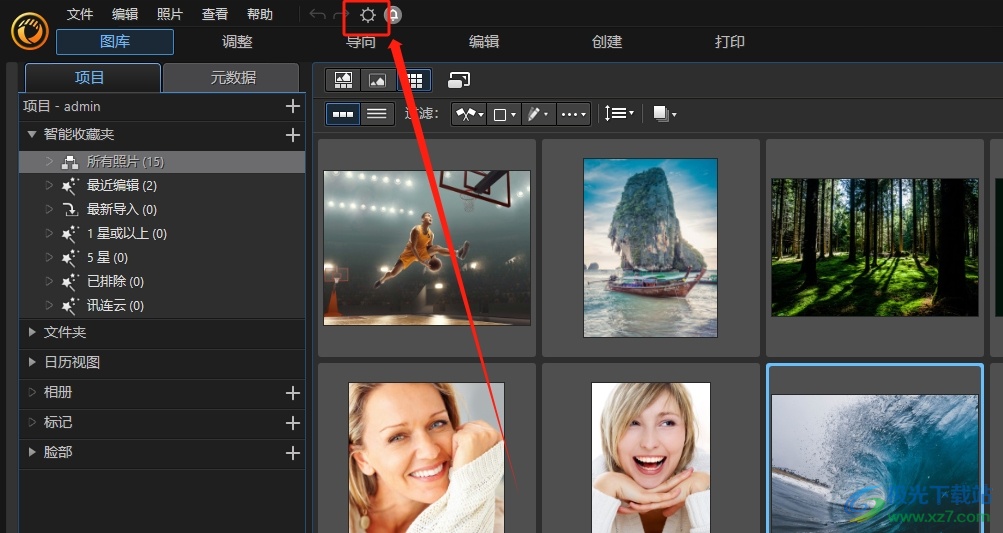The height and width of the screenshot is (533, 1003).
Task: Select 1 星或以上 (0) collection
Action: click(162, 234)
